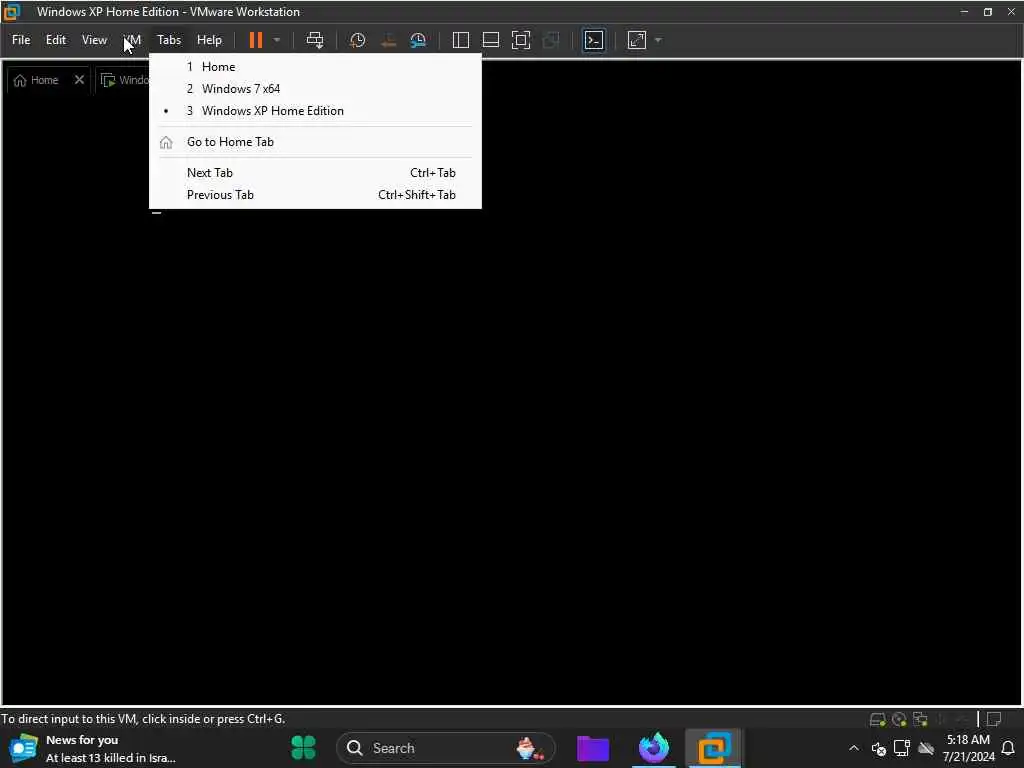Click the OneDrive cloud tray icon
1024x768 pixels.
(925, 748)
